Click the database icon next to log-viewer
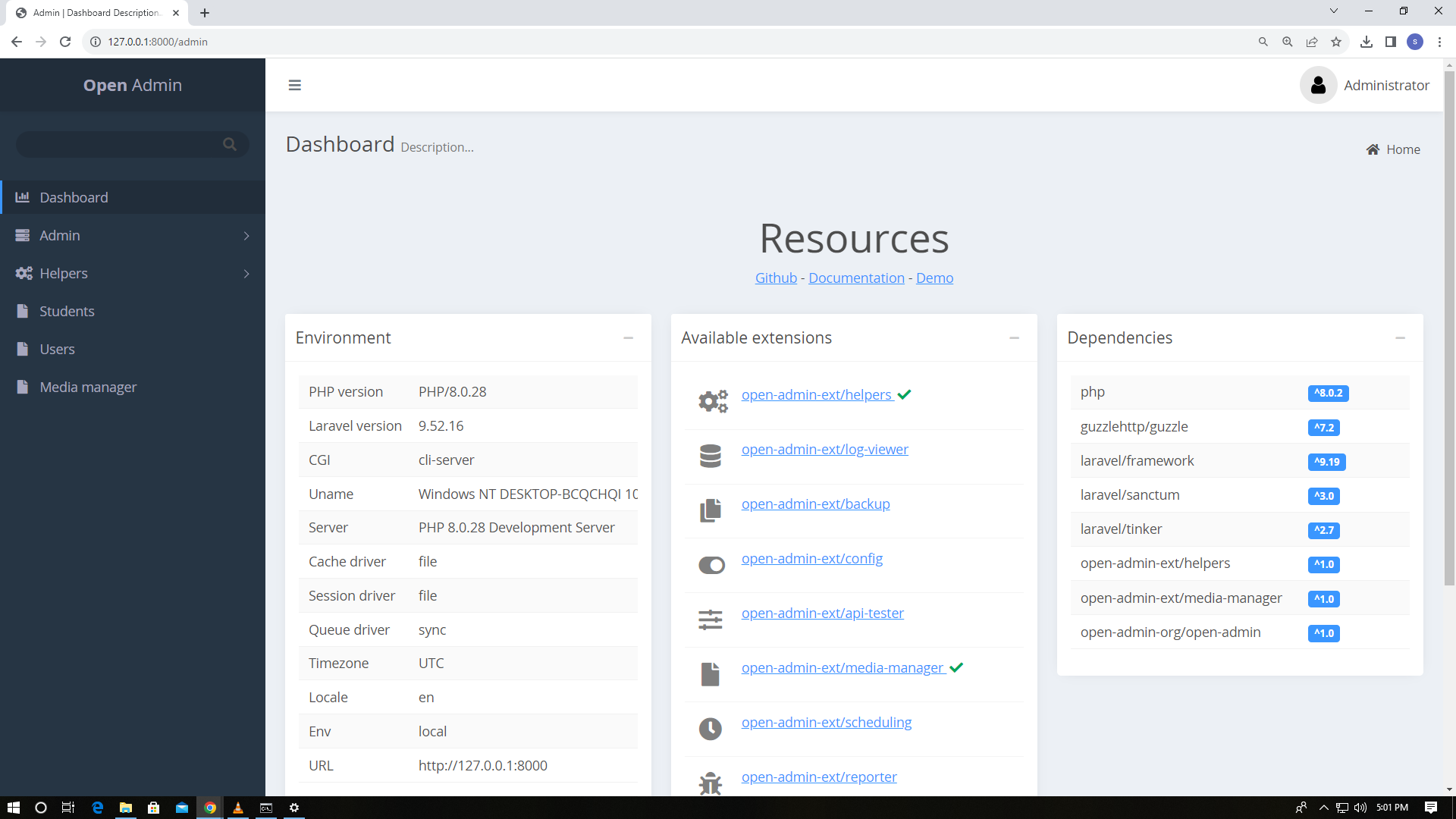 pyautogui.click(x=711, y=455)
